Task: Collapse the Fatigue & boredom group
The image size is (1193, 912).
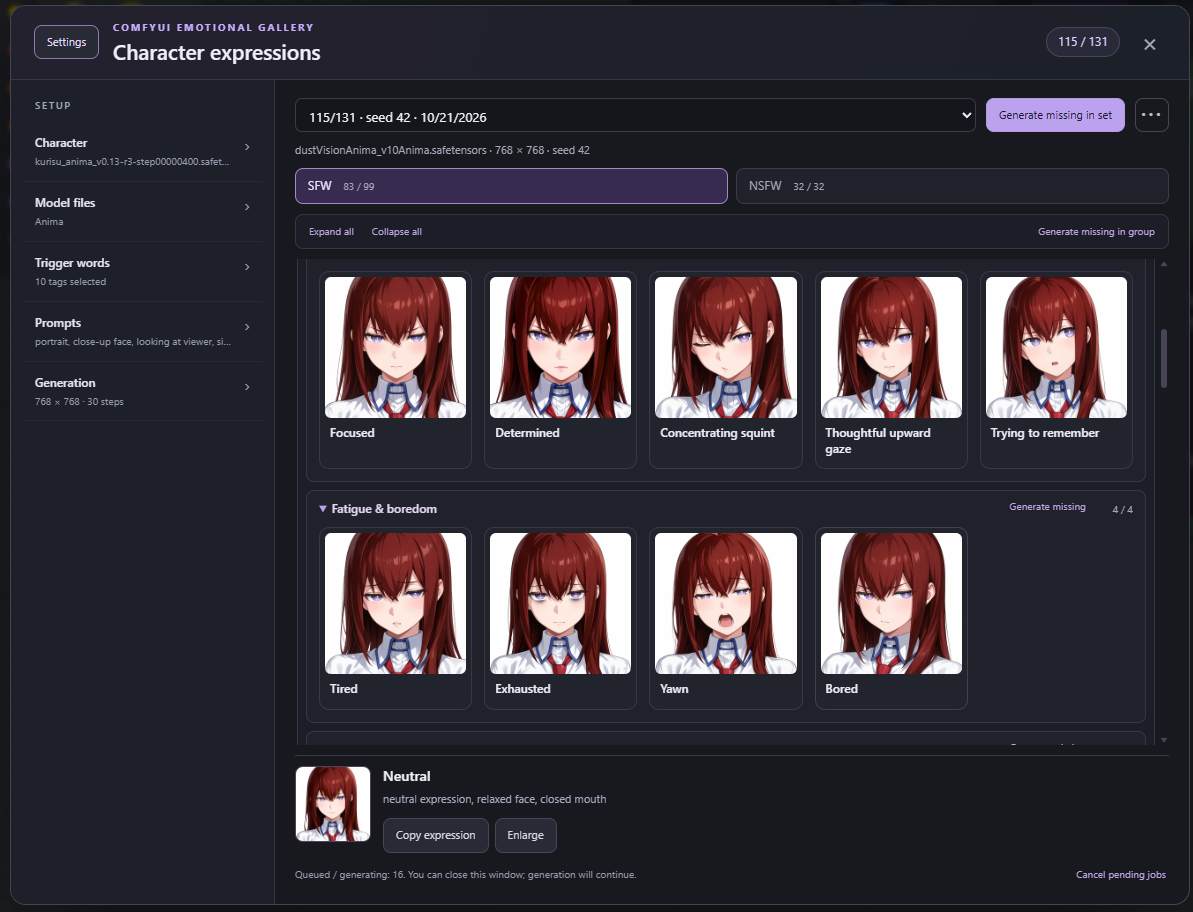Action: coord(377,509)
